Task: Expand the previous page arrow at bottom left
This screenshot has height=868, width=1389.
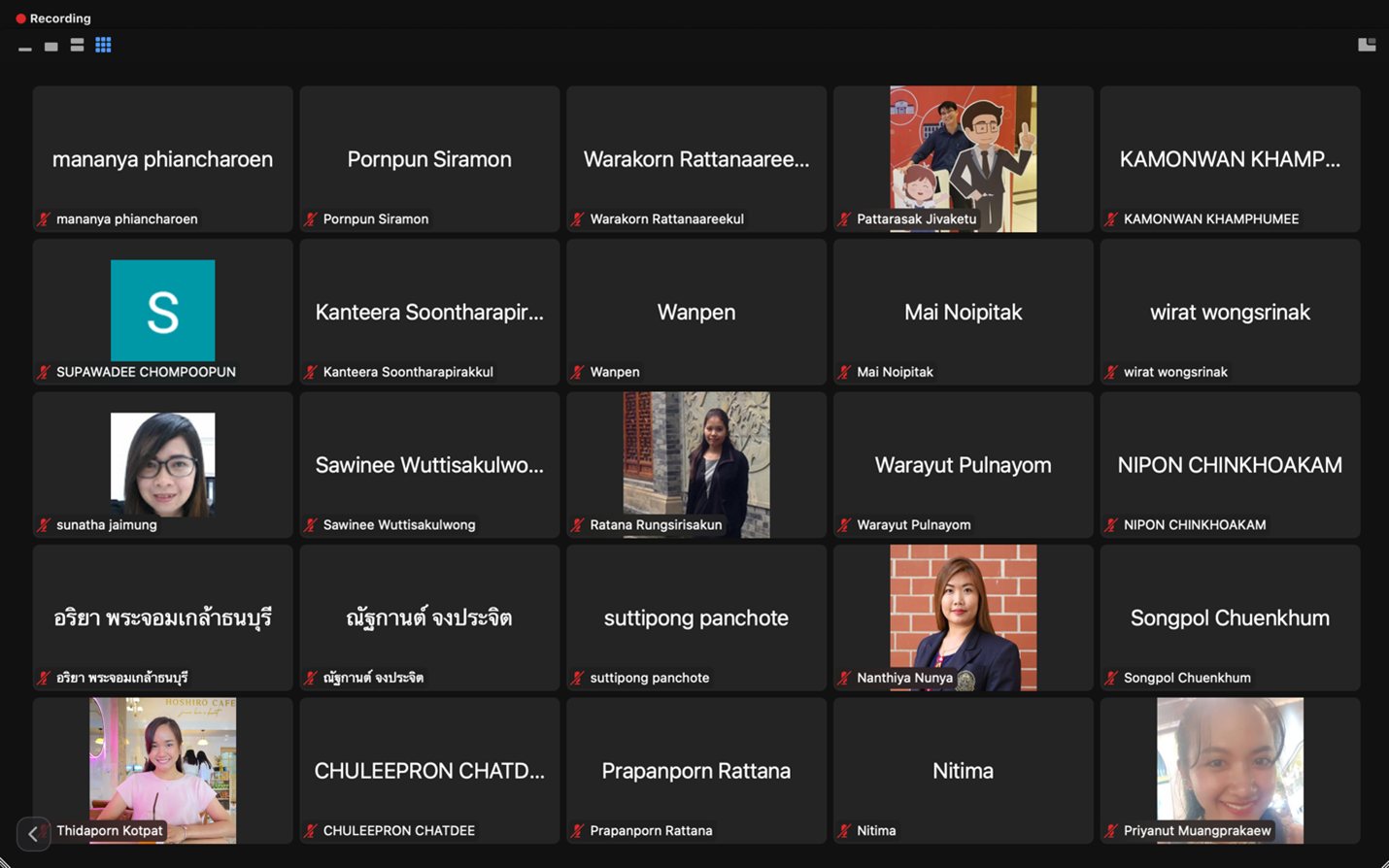Action: click(x=33, y=833)
